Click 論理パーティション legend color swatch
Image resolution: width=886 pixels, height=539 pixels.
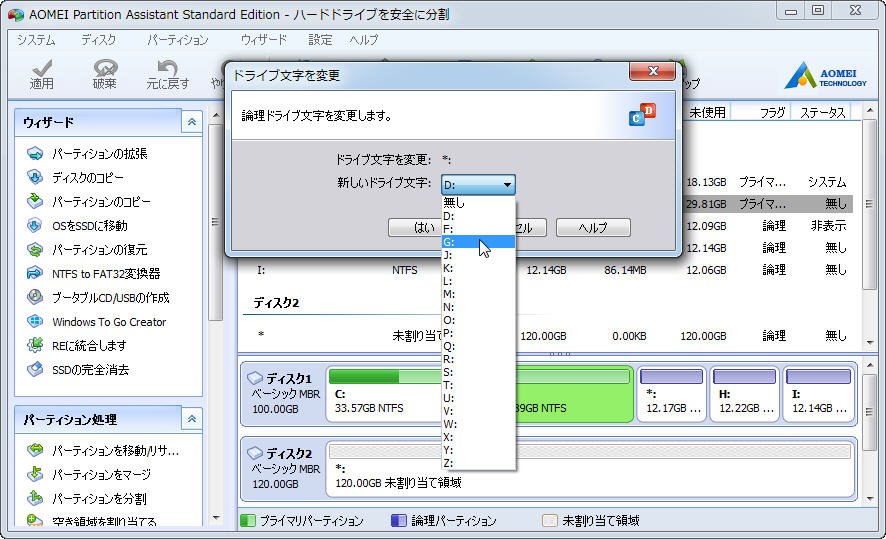pyautogui.click(x=399, y=520)
